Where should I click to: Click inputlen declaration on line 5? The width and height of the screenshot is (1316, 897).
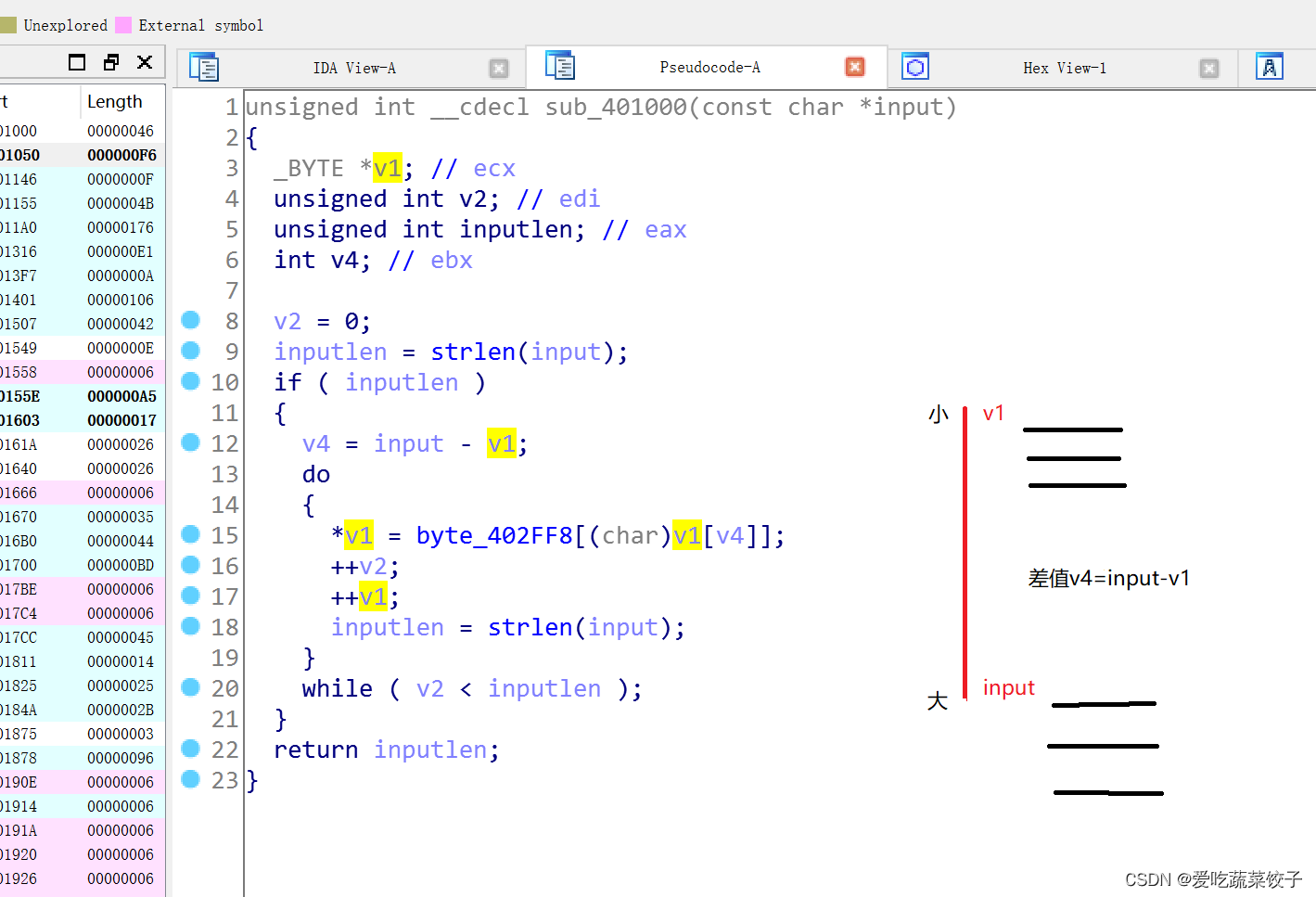point(516,229)
